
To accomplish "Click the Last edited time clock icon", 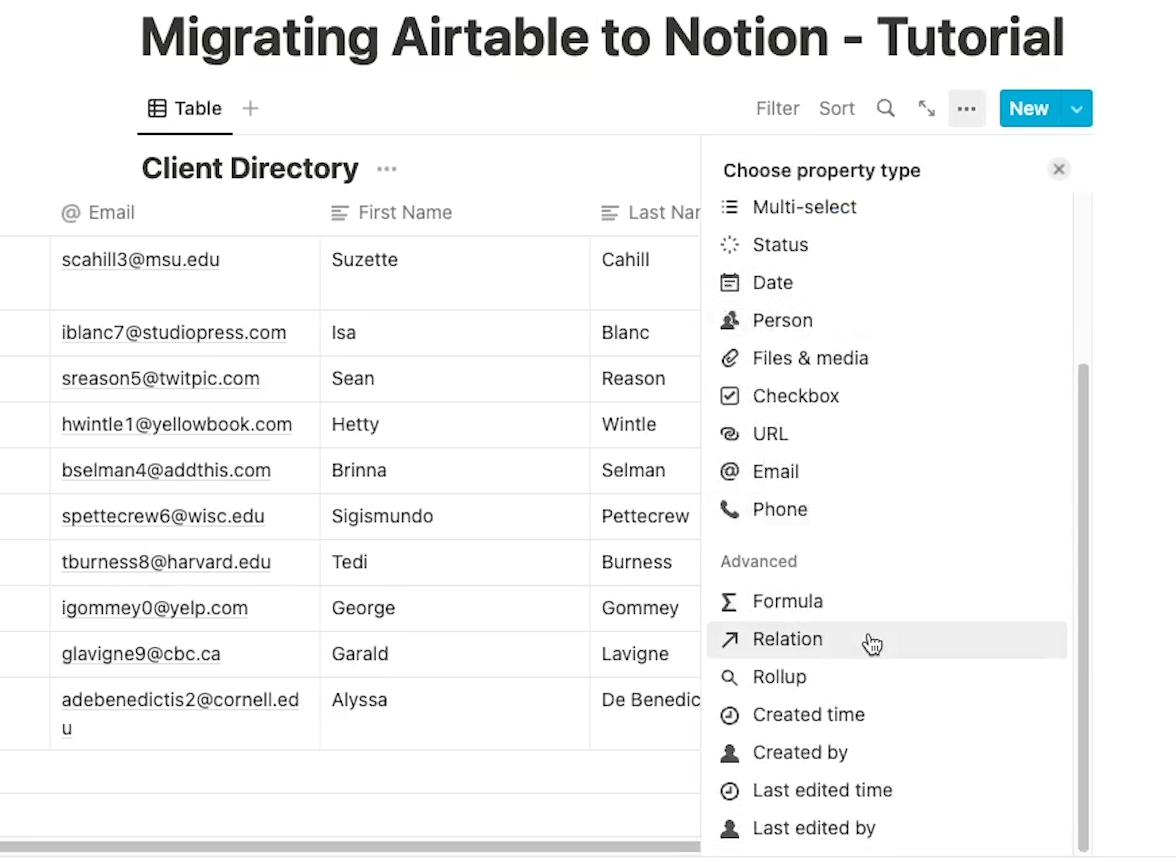I will pyautogui.click(x=730, y=791).
